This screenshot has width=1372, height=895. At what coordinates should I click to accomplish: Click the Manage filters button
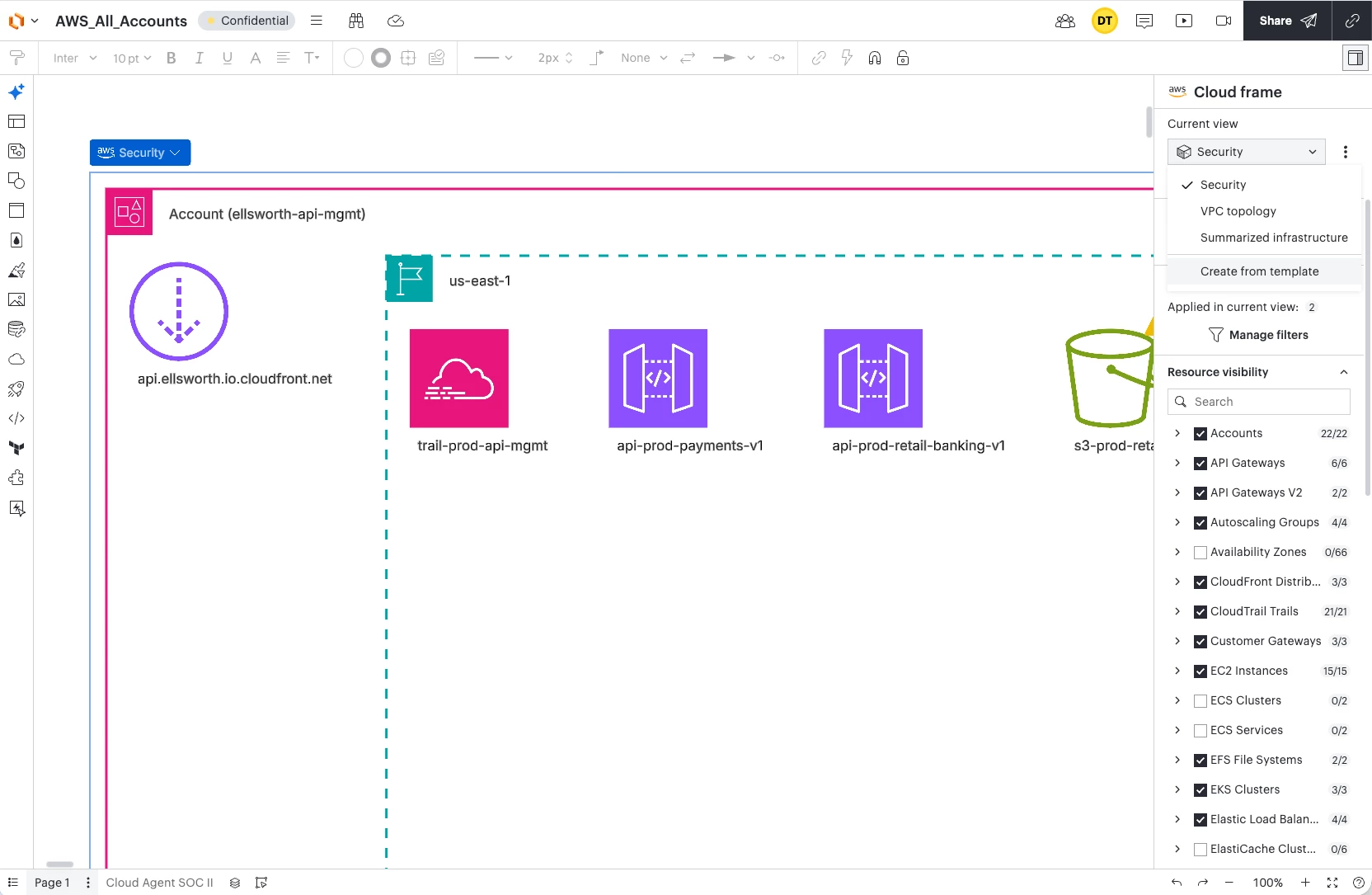pyautogui.click(x=1258, y=335)
